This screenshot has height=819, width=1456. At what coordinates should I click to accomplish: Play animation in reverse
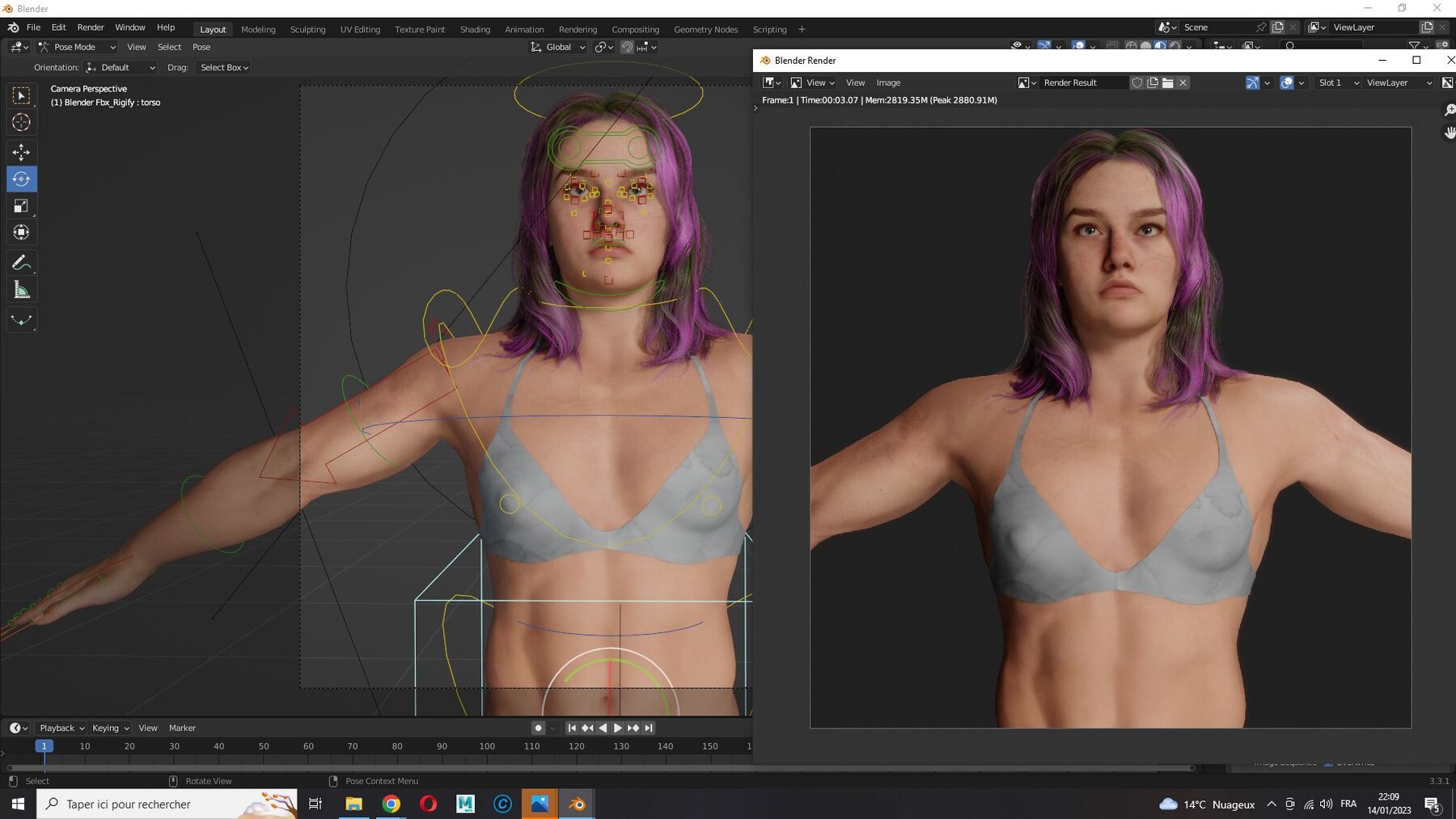pyautogui.click(x=603, y=728)
